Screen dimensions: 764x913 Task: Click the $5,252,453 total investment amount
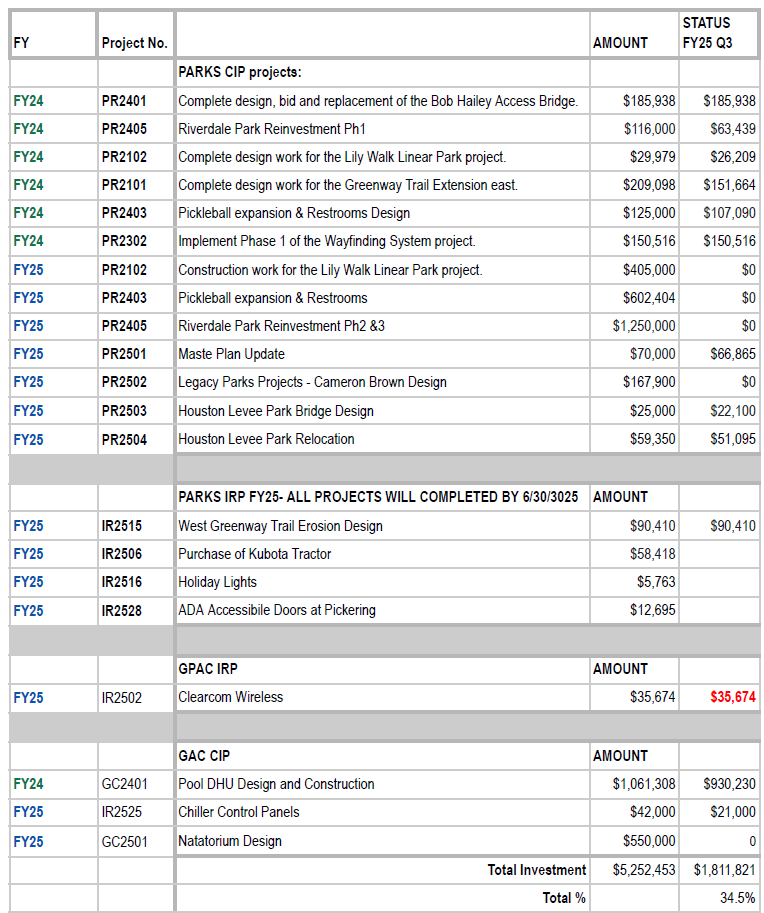(x=644, y=870)
